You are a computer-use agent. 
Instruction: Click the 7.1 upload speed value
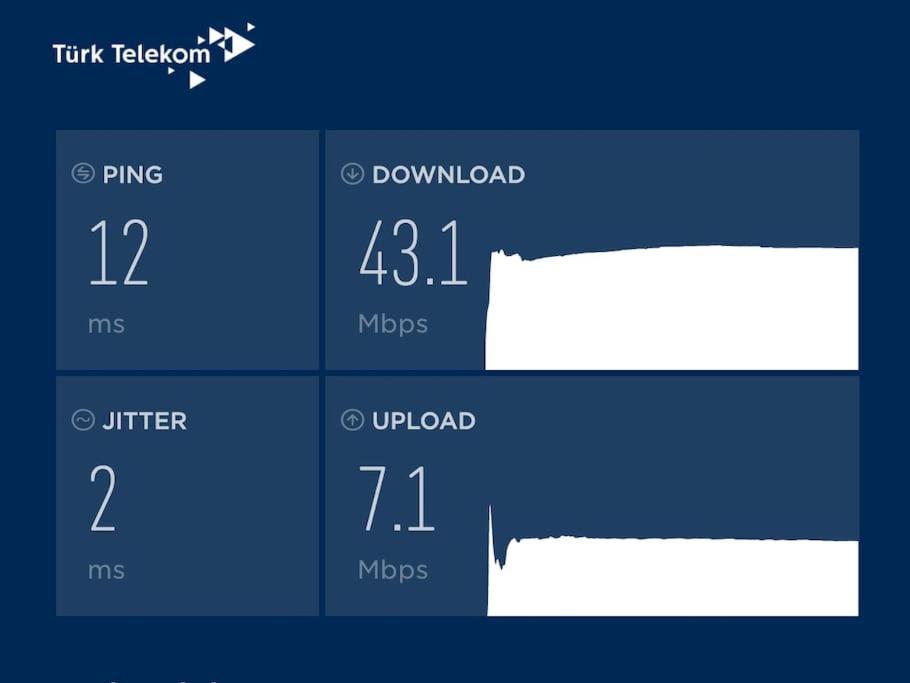pyautogui.click(x=397, y=498)
